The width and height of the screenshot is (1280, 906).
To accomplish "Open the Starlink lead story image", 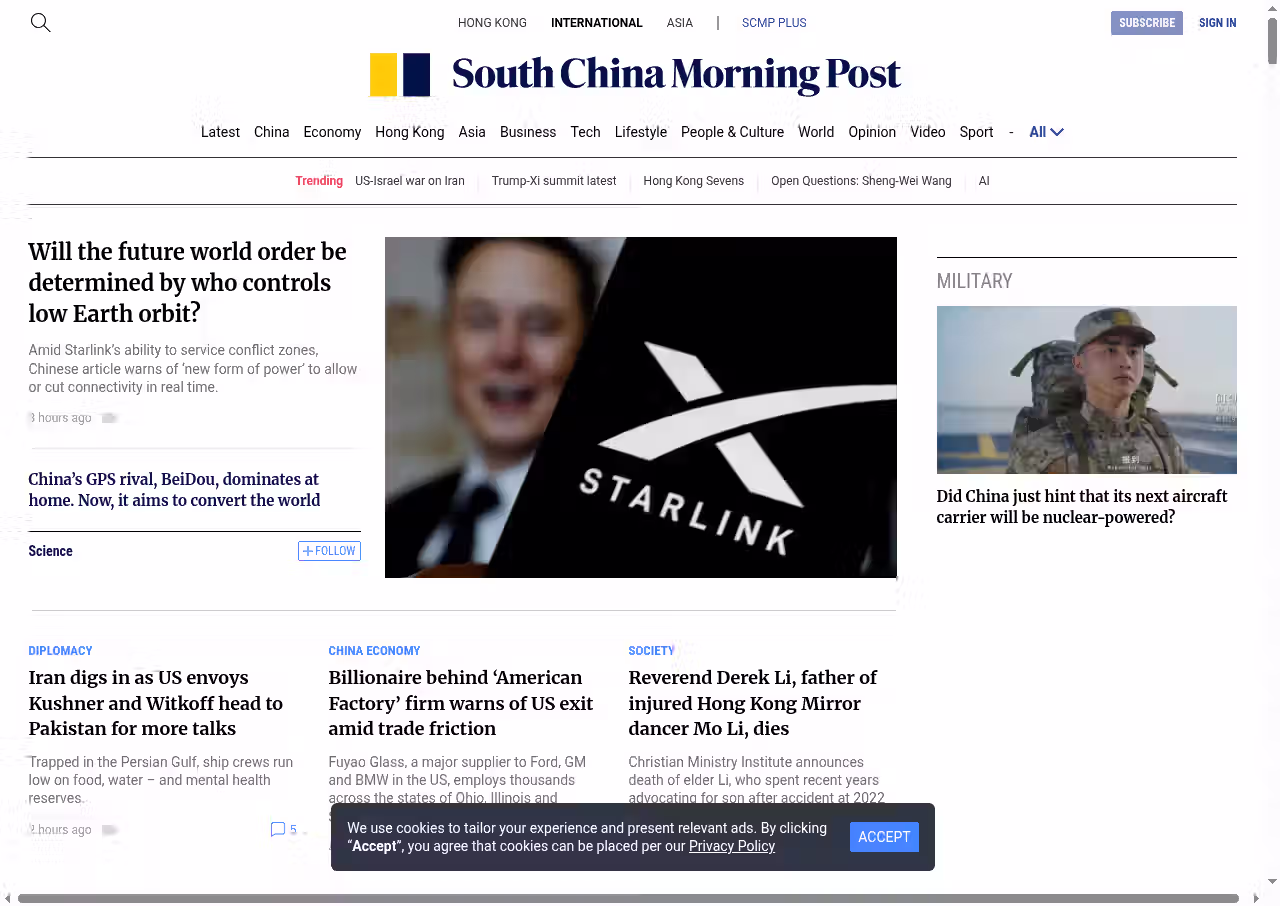I will coord(640,407).
